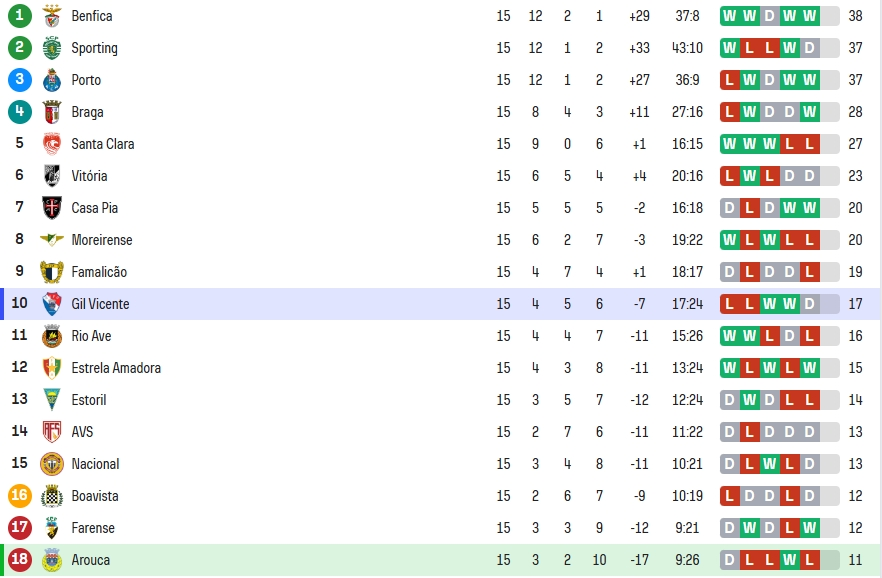Click the green position 1 badge
Image resolution: width=882 pixels, height=578 pixels.
(x=20, y=16)
